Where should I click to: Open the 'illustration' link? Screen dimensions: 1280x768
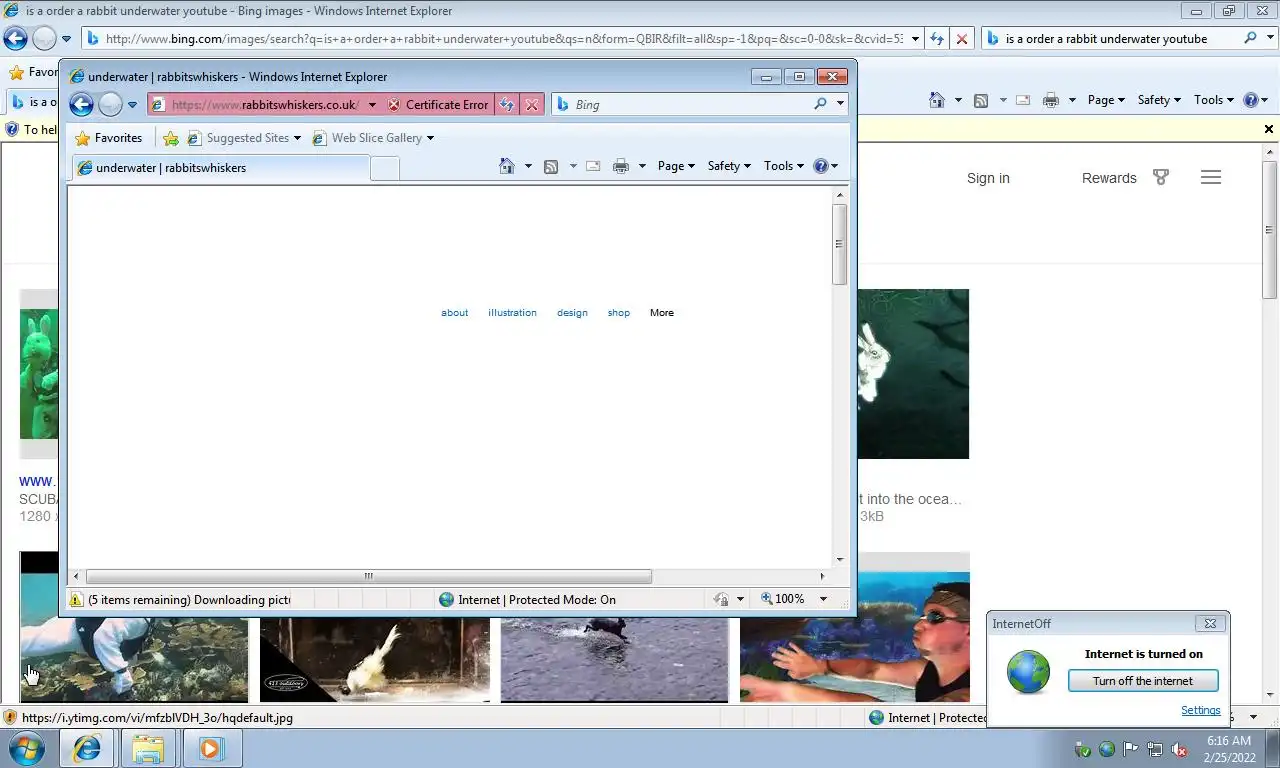coord(512,313)
